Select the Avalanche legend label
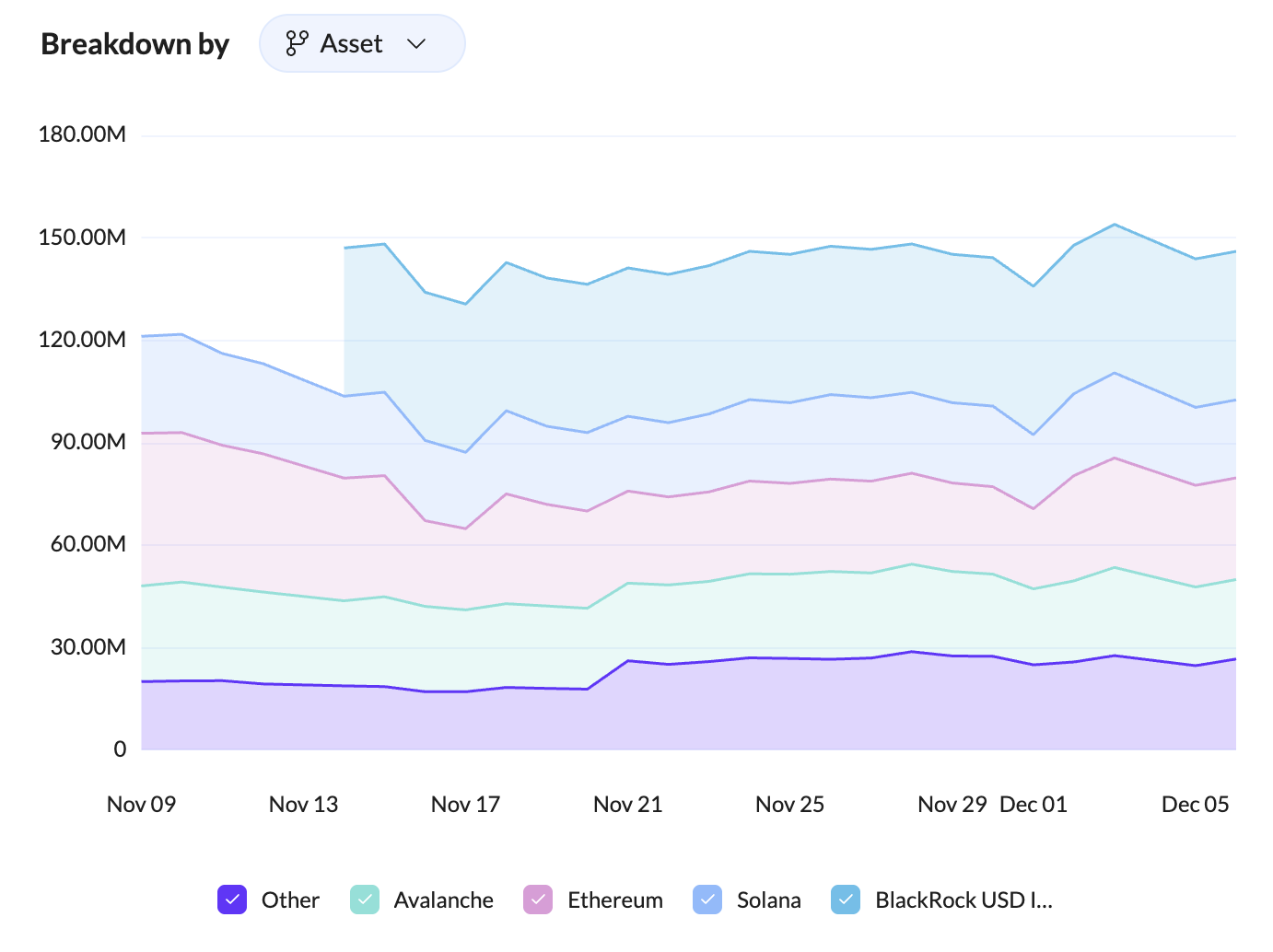Image resolution: width=1273 pixels, height=952 pixels. (443, 900)
